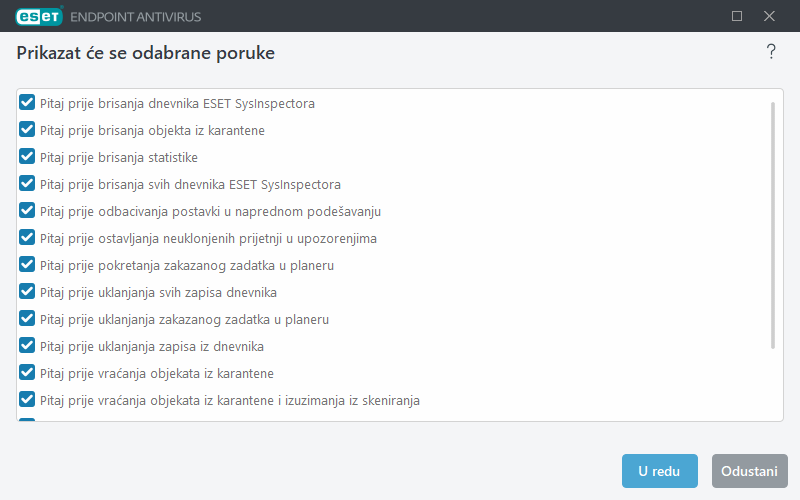
Task: Click the ESET logo in title bar
Action: pos(38,16)
